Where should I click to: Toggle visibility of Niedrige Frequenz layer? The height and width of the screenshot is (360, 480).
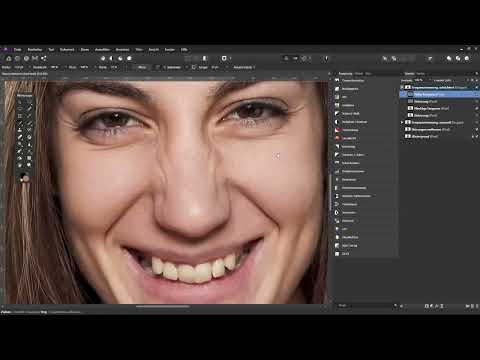pyautogui.click(x=476, y=108)
